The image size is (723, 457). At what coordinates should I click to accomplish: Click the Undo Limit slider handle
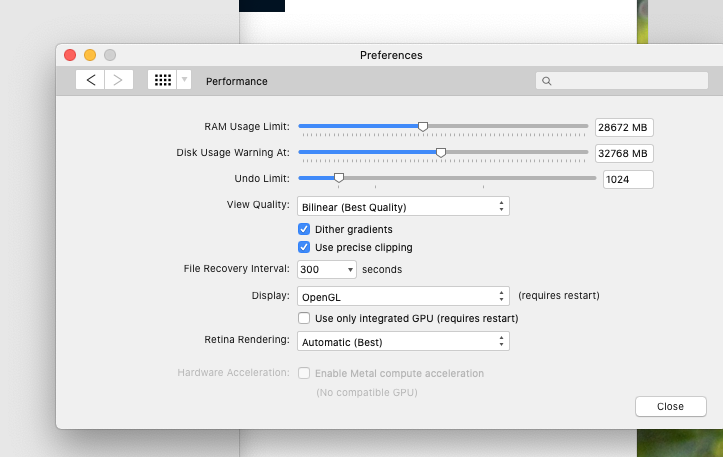339,178
